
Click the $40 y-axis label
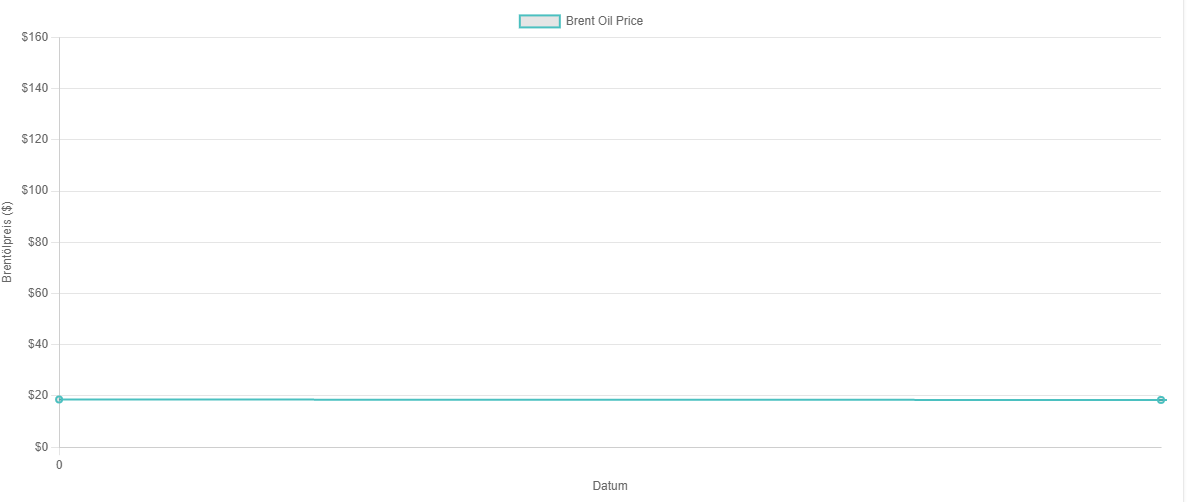(x=38, y=344)
